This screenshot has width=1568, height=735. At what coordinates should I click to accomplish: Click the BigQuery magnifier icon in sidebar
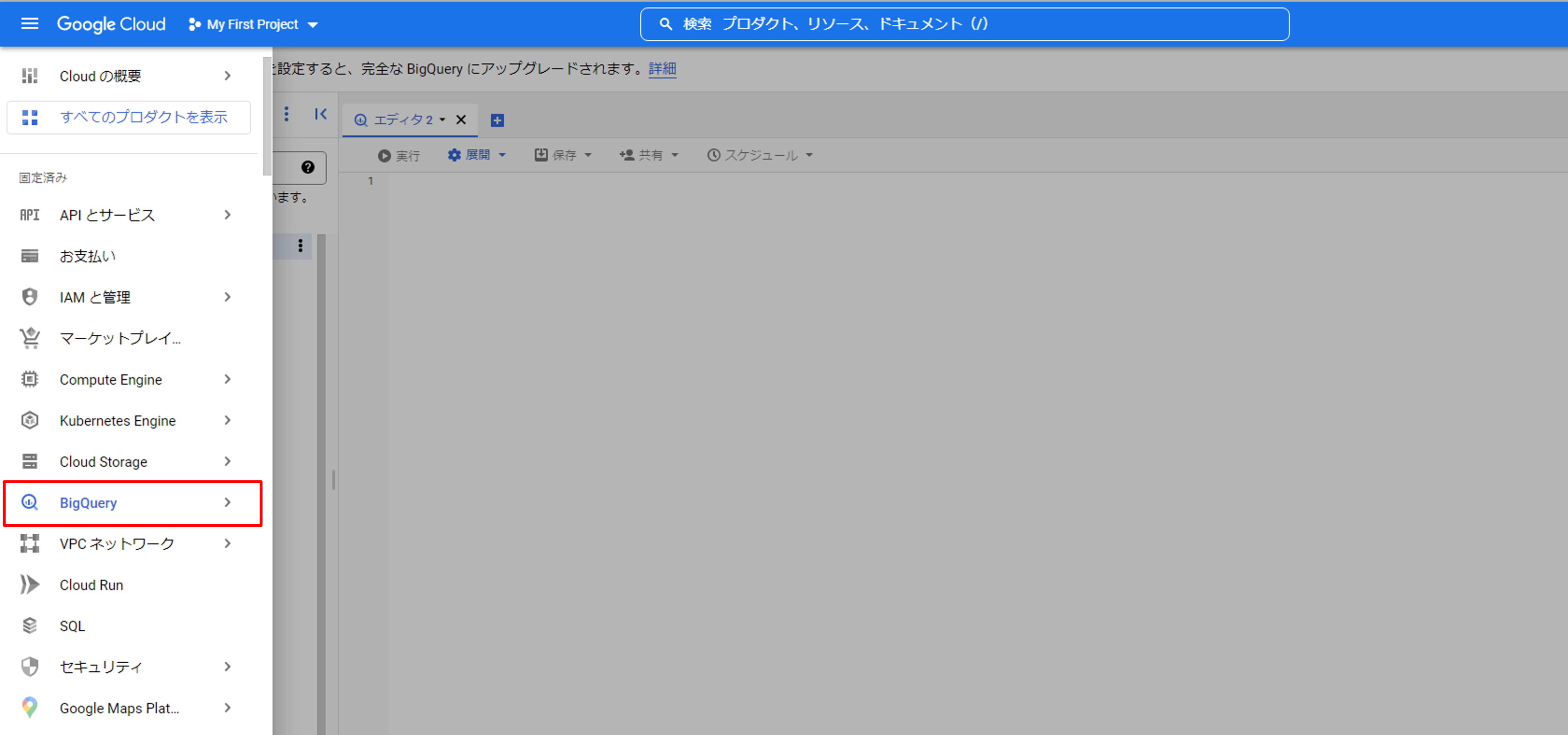(30, 502)
